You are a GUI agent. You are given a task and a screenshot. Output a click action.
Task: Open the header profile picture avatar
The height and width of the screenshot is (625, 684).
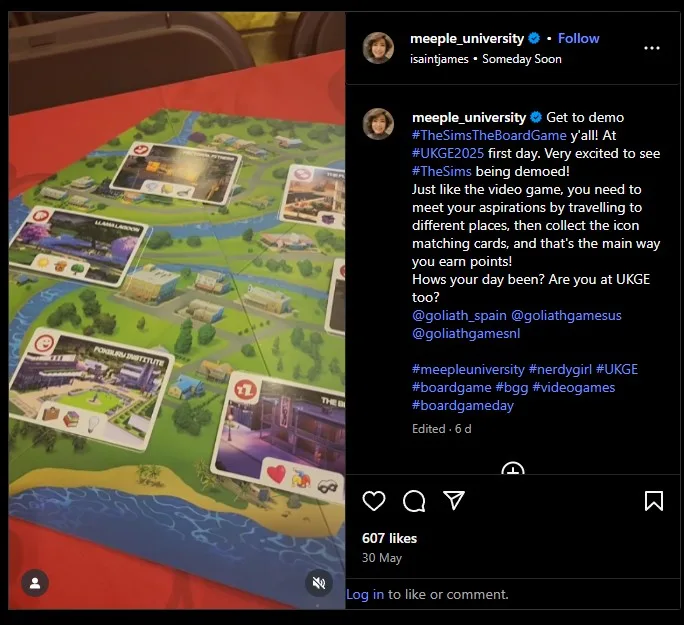click(x=378, y=48)
